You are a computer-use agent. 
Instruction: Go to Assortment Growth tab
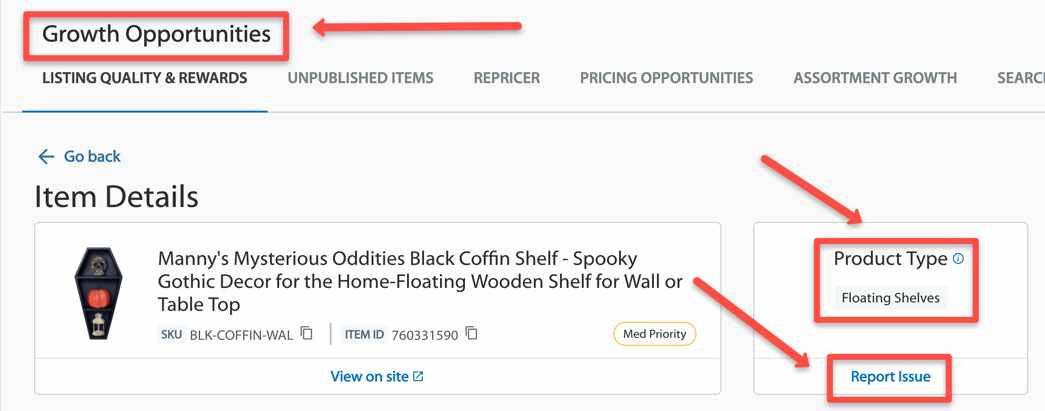[x=875, y=78]
